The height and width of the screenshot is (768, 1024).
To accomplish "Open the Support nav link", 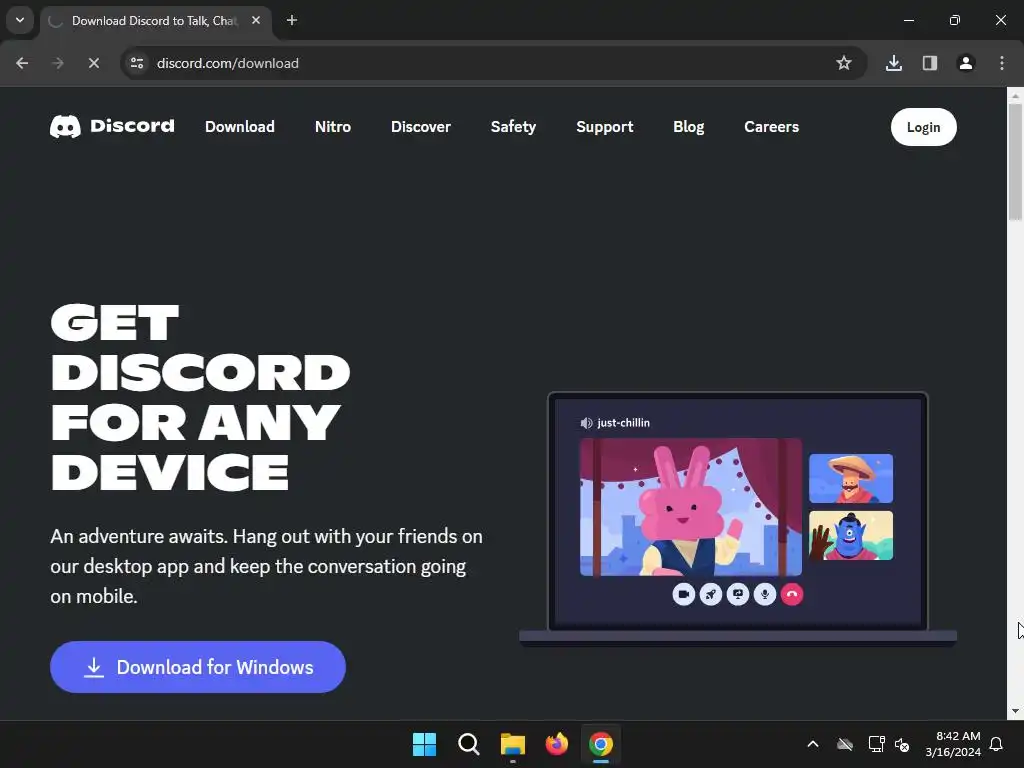I will (x=605, y=127).
